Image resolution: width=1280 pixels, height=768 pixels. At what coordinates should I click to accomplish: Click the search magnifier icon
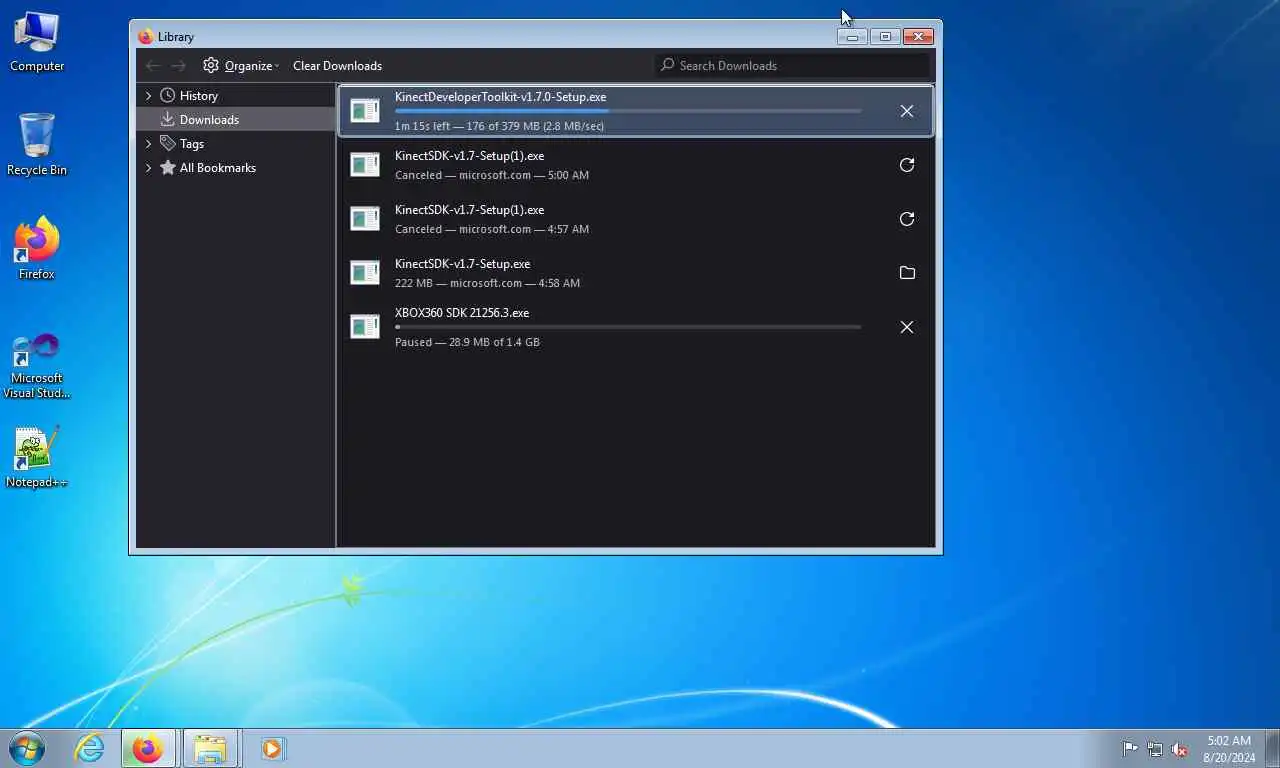pos(667,65)
